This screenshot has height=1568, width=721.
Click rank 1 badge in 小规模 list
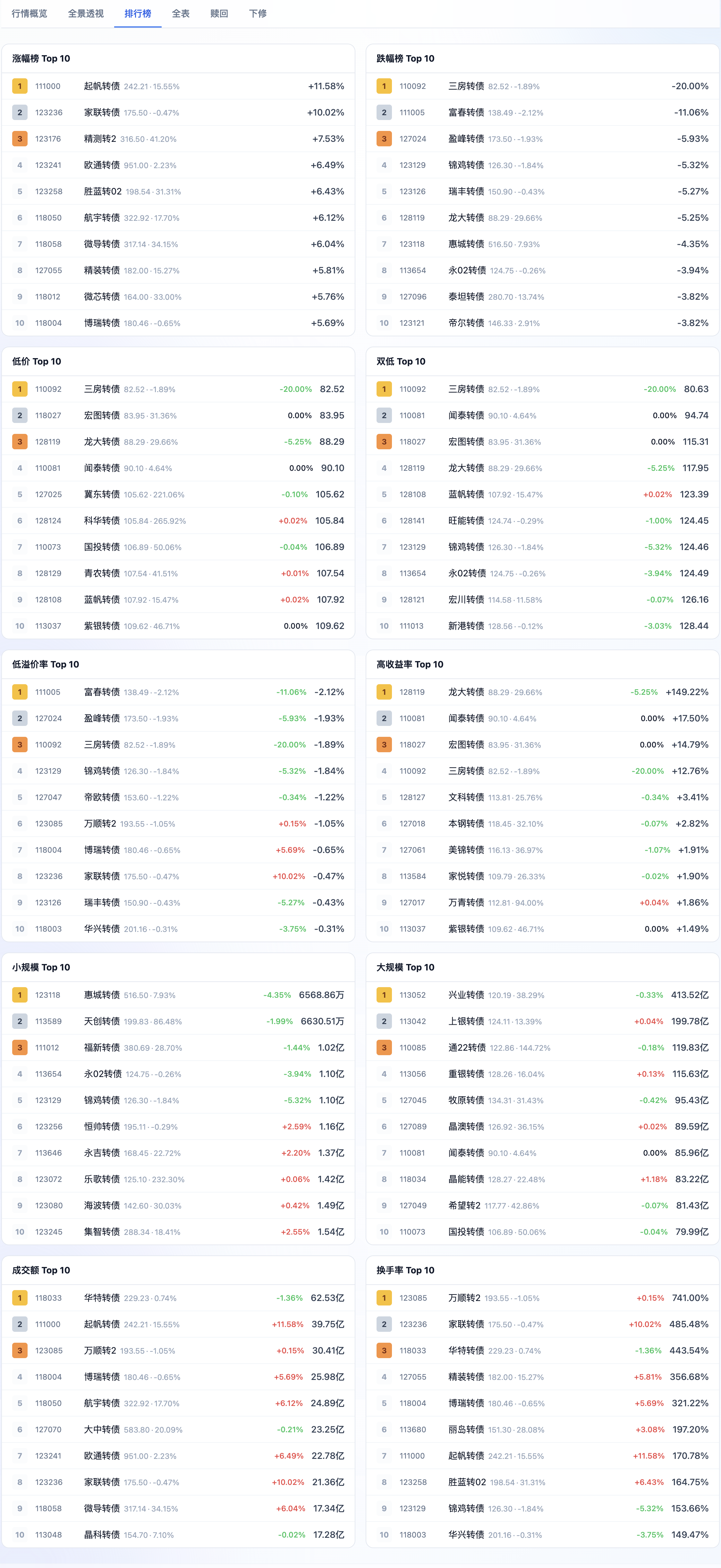pos(20,995)
